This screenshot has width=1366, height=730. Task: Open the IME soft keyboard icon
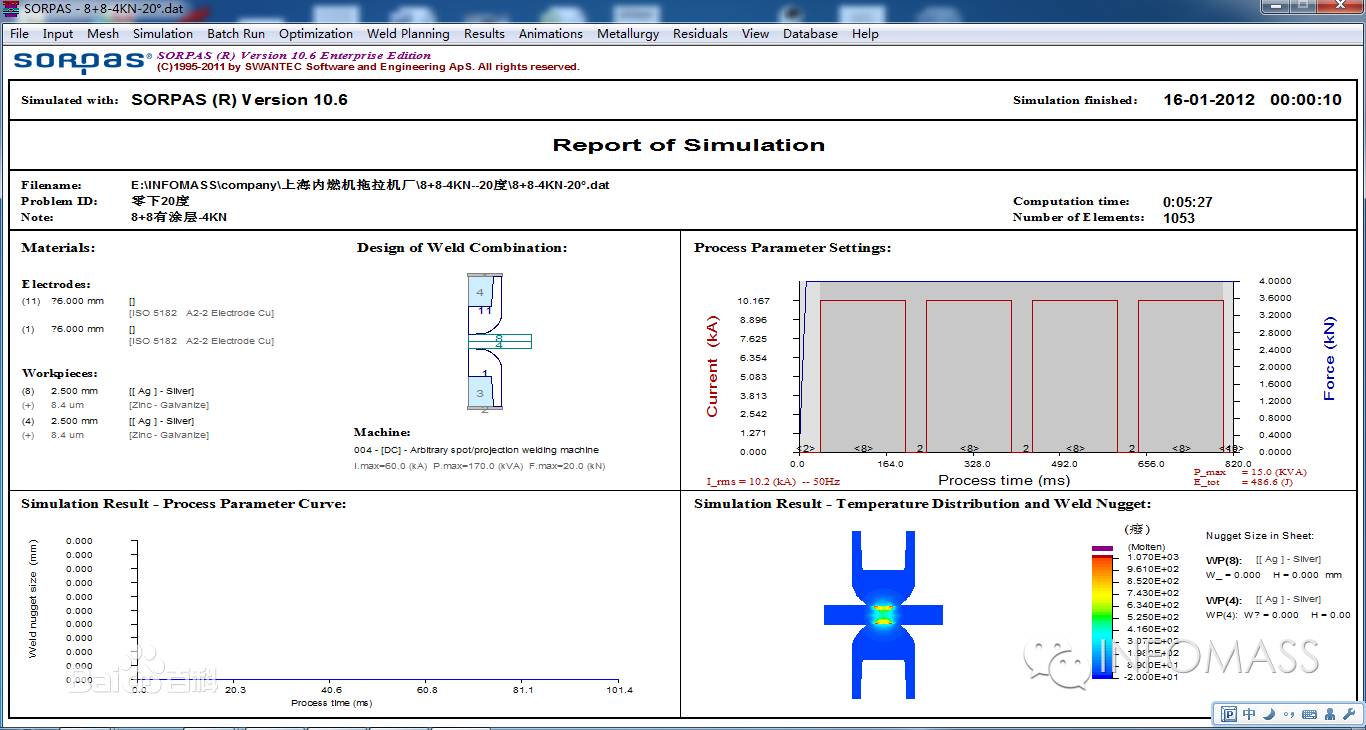pyautogui.click(x=1308, y=714)
